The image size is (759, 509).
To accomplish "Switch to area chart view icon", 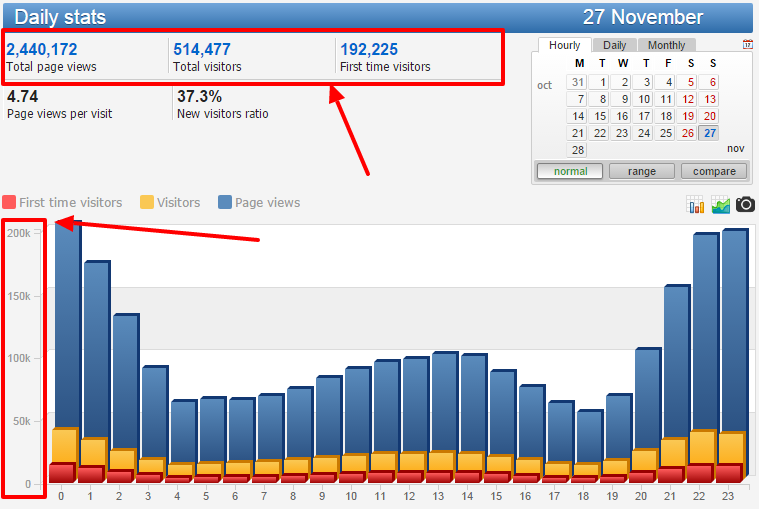I will point(720,205).
